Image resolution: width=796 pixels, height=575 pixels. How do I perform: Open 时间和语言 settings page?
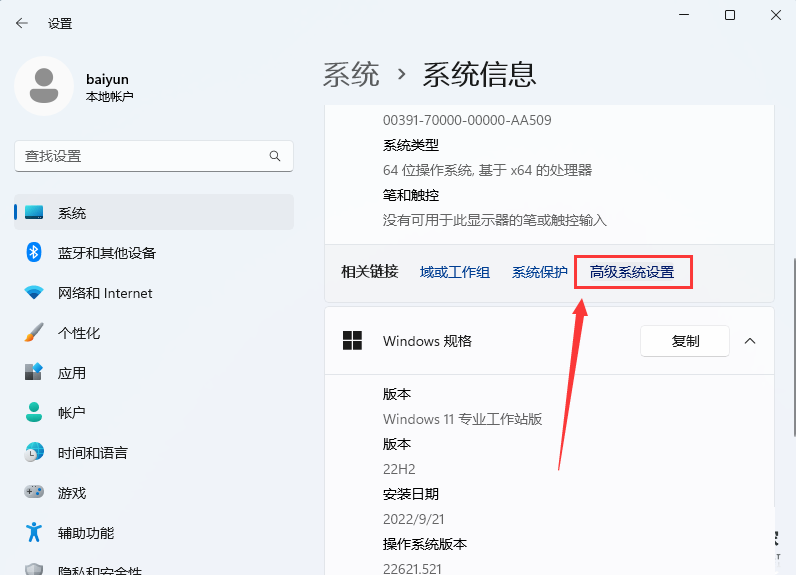92,453
